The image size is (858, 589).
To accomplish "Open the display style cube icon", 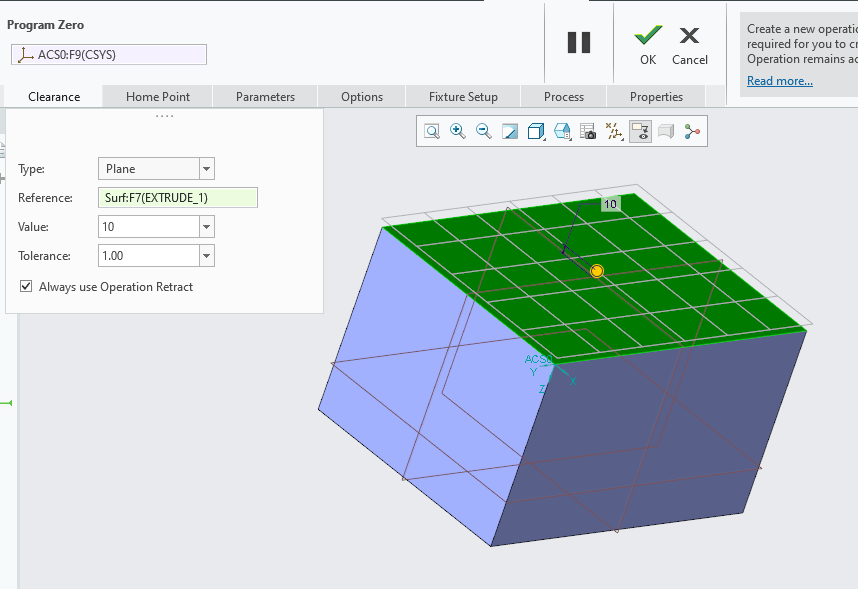I will [x=536, y=131].
